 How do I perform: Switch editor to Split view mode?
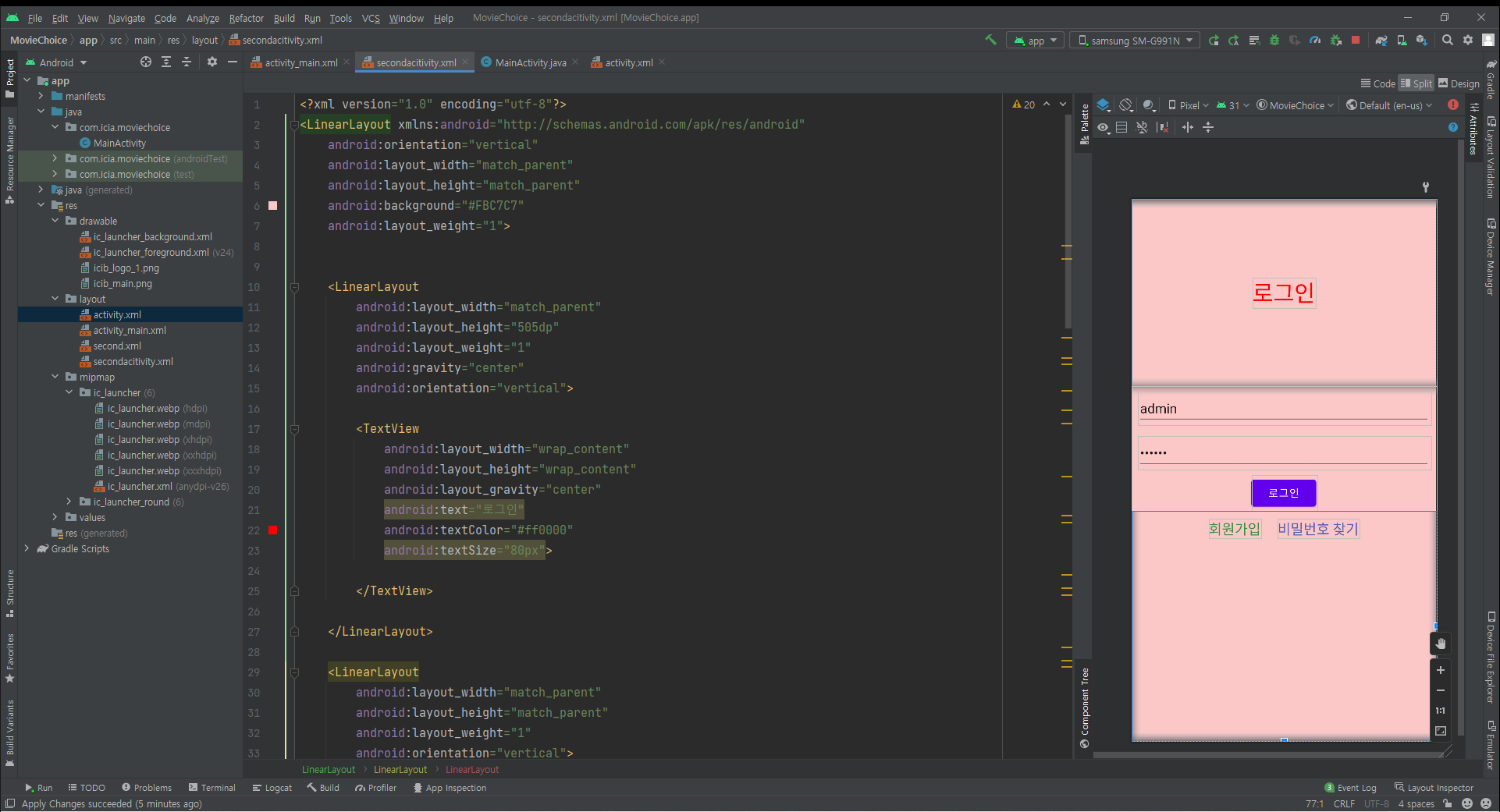pos(1416,83)
